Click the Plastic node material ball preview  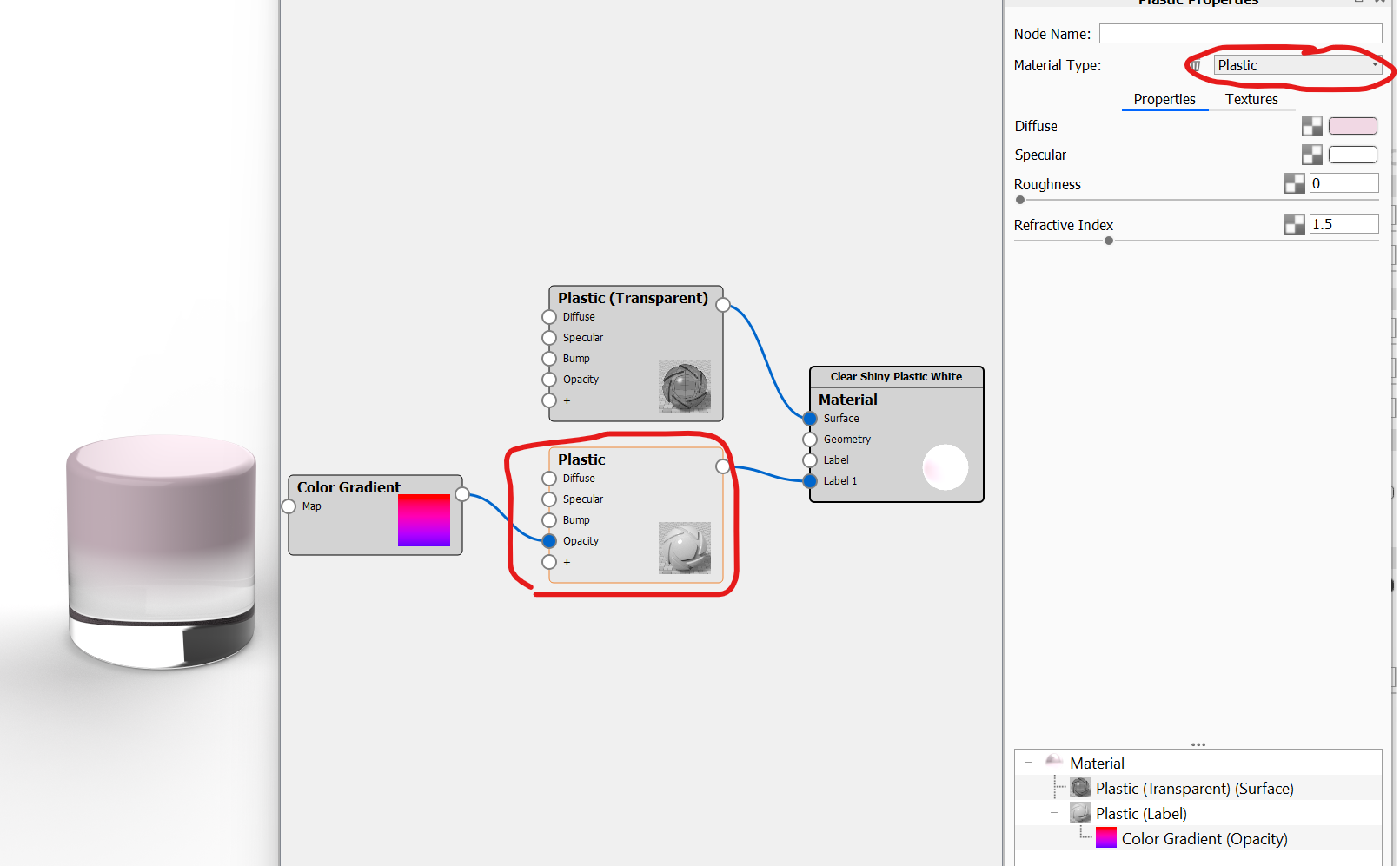pyautogui.click(x=685, y=548)
